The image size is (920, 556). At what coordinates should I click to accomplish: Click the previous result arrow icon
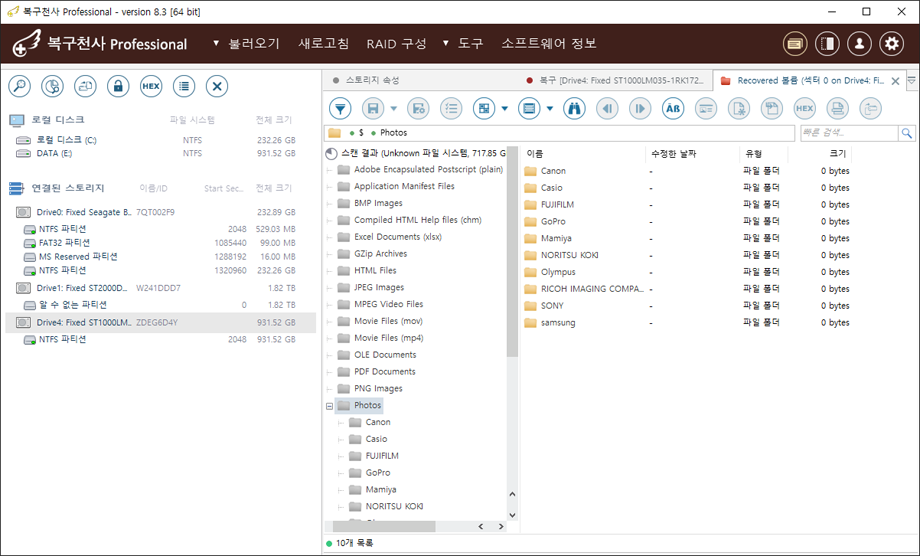(607, 109)
